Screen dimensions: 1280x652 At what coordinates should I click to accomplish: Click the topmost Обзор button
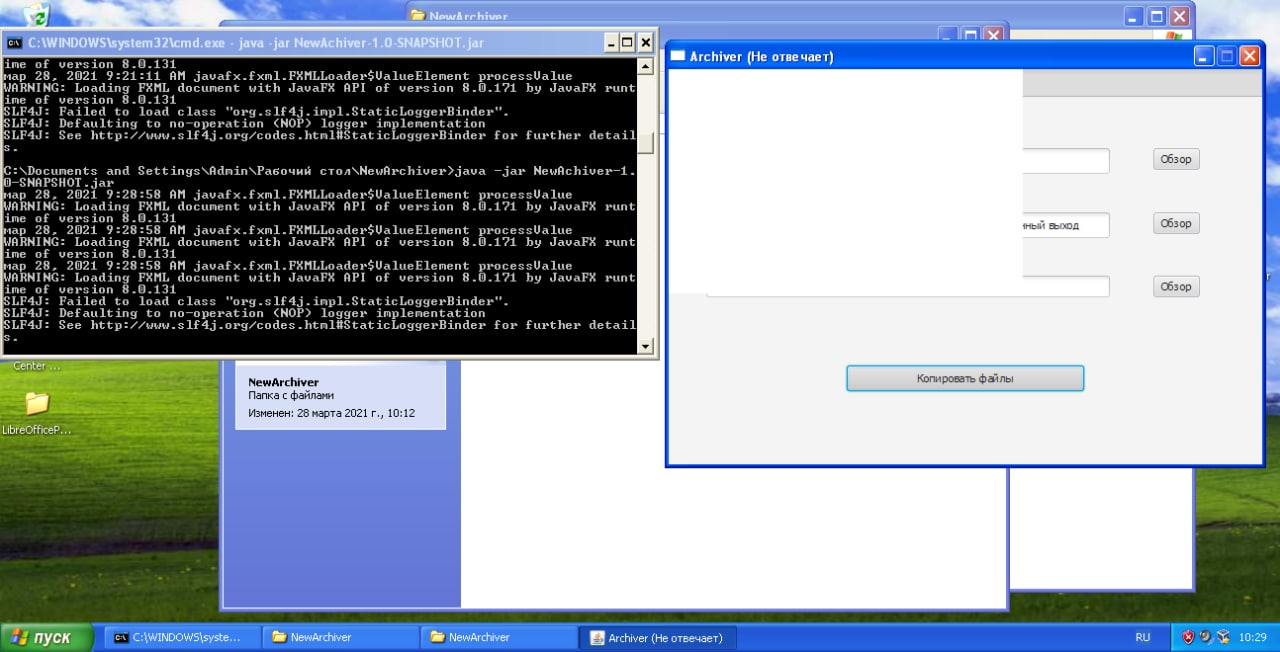coord(1176,158)
